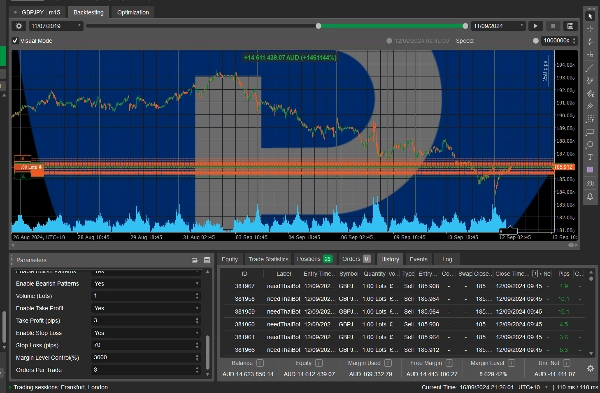Select the rectangle drawing tool
The width and height of the screenshot is (600, 393).
(590, 132)
